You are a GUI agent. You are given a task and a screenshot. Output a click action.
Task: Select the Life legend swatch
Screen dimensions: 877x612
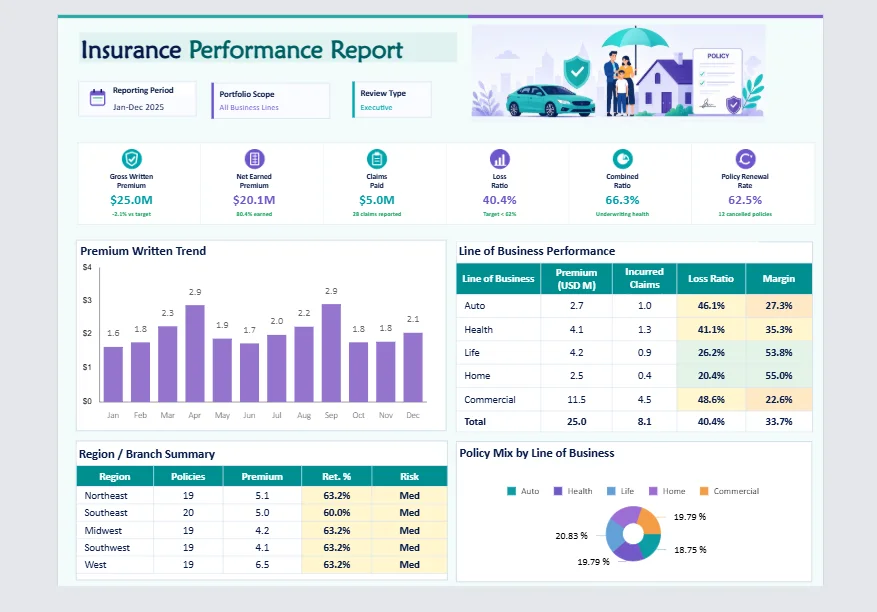[x=611, y=491]
